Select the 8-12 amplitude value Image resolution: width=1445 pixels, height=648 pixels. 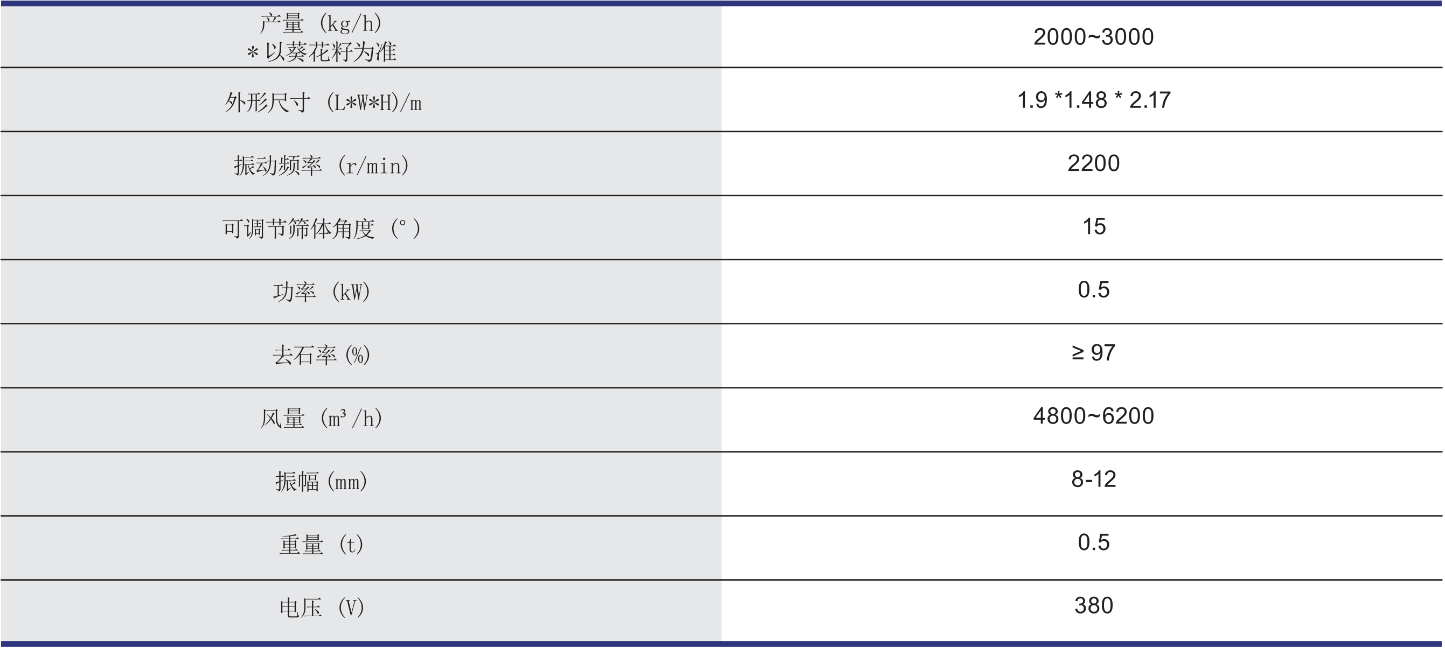click(1093, 479)
